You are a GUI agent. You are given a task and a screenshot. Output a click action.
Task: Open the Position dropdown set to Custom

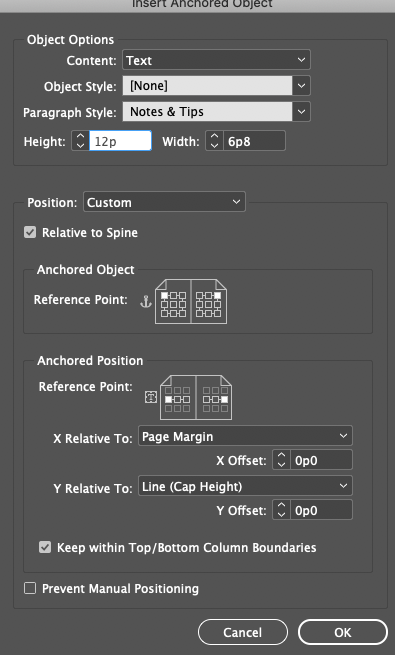click(165, 202)
